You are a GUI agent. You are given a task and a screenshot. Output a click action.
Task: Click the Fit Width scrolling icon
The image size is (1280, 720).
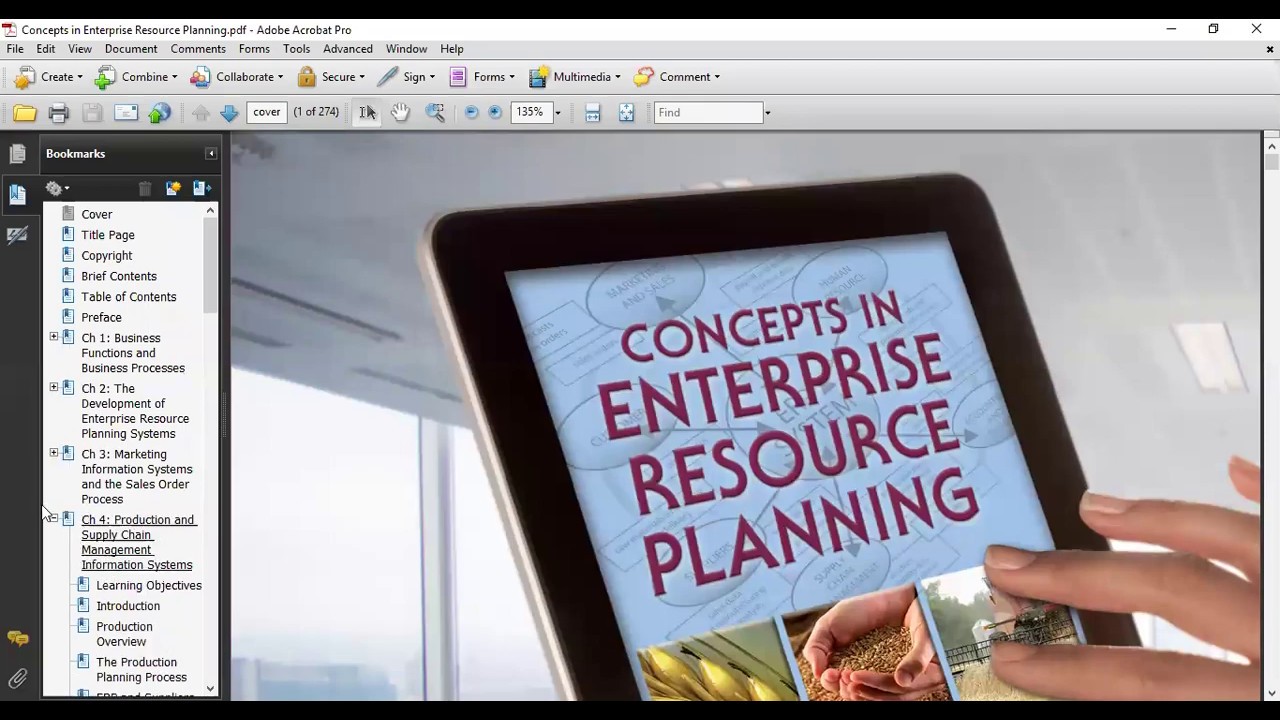click(x=593, y=113)
